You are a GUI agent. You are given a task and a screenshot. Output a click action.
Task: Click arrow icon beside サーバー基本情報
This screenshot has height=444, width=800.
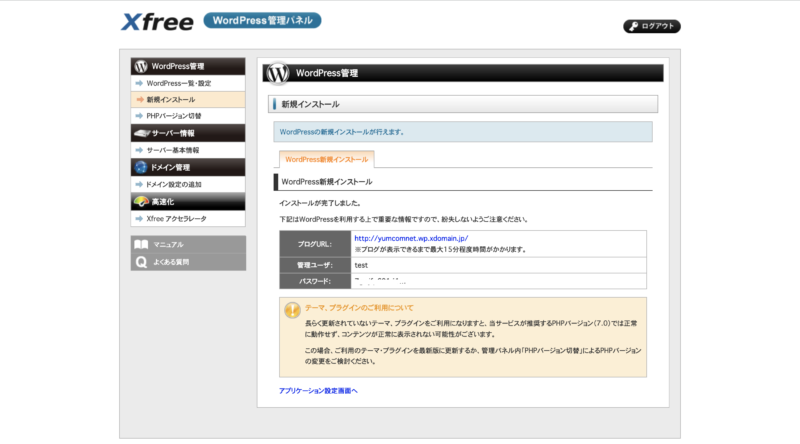[x=139, y=150]
